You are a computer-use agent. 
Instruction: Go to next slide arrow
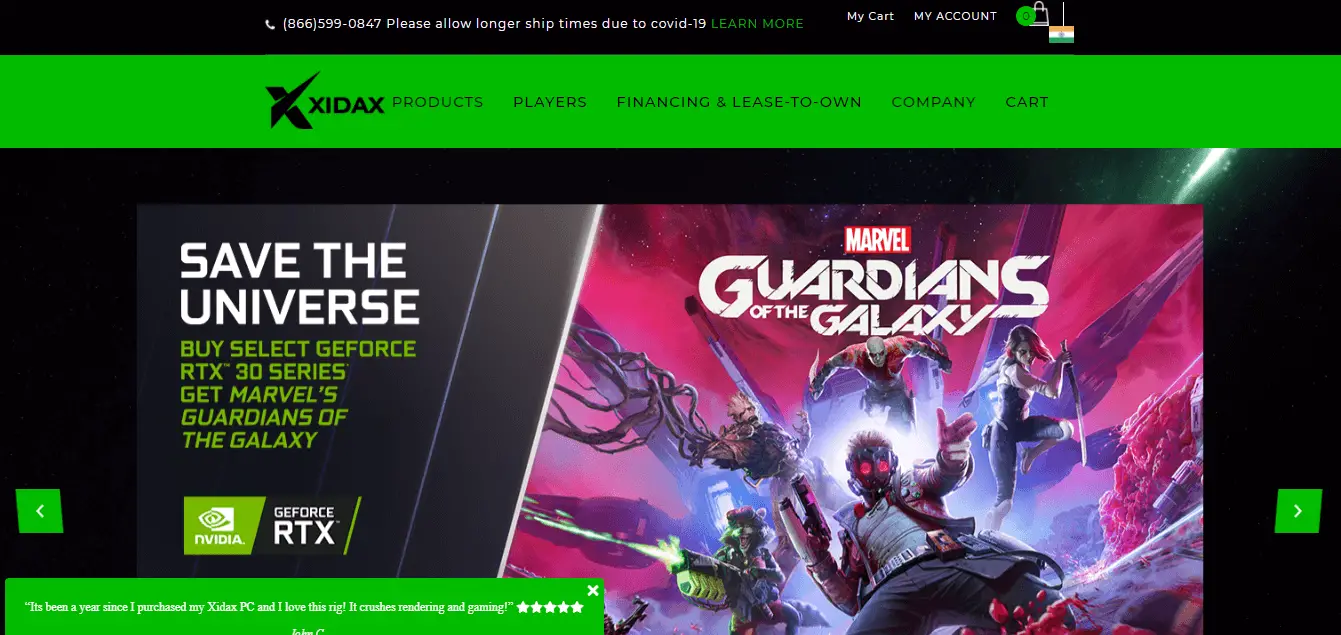(1298, 511)
